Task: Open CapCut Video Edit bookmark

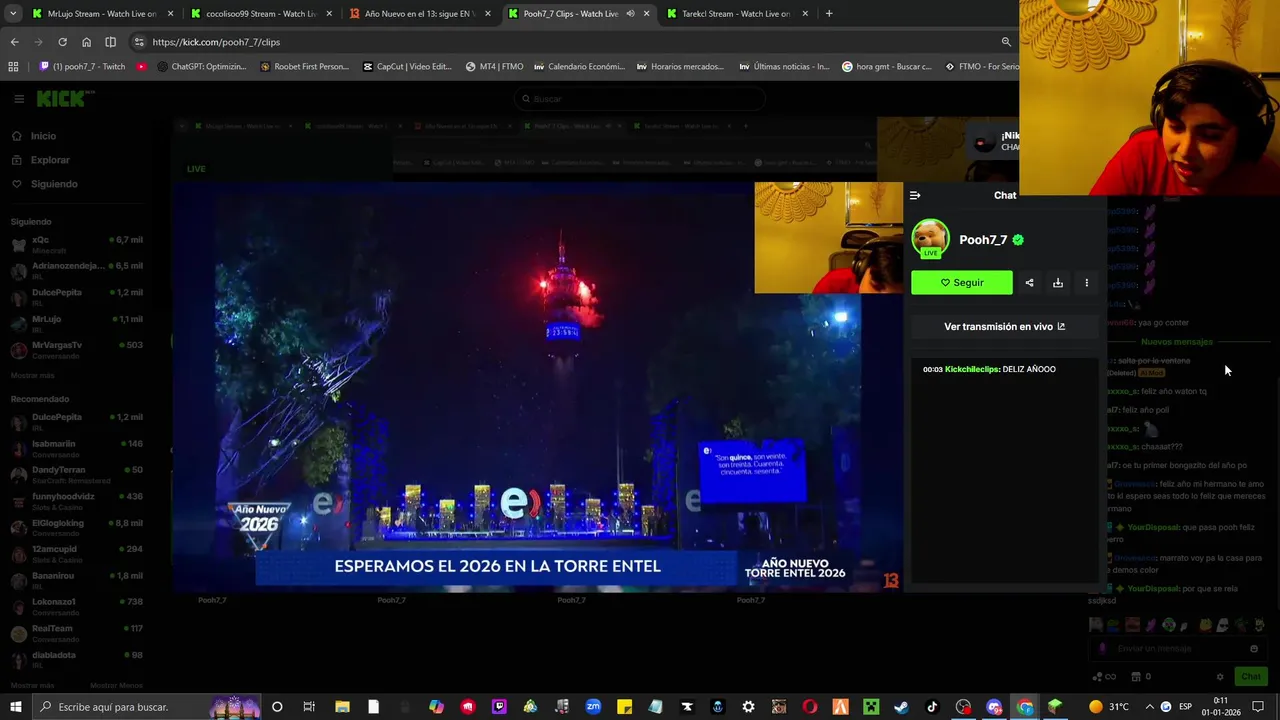Action: click(407, 67)
